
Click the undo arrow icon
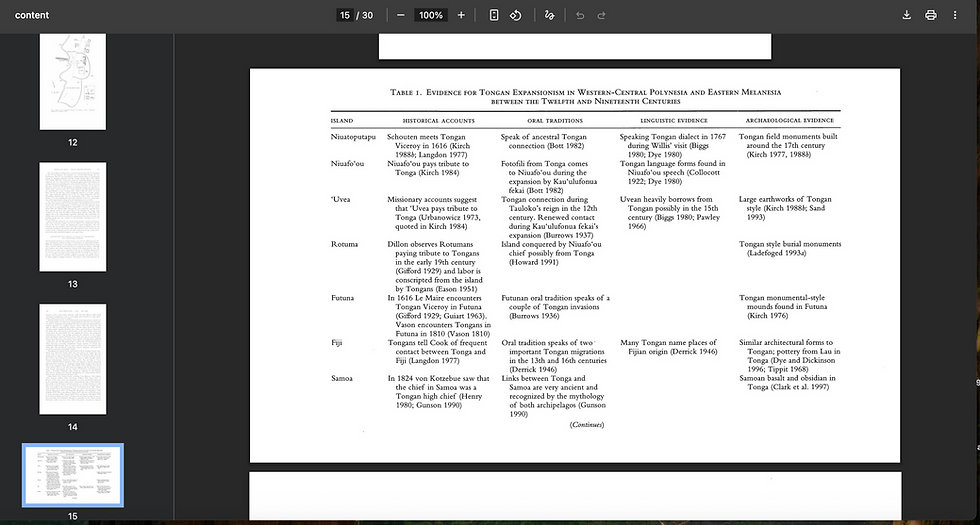pyautogui.click(x=580, y=15)
